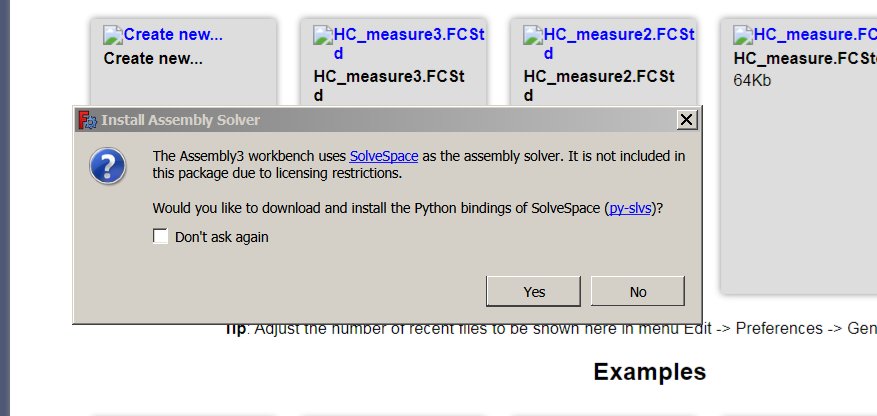Click the Tip text about recent files
The image size is (877, 416).
click(550, 329)
